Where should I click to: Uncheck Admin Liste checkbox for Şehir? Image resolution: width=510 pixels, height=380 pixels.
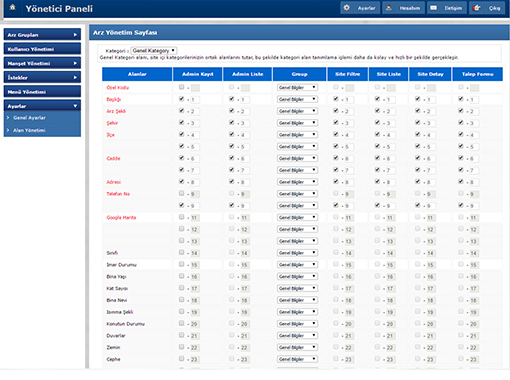click(x=232, y=122)
